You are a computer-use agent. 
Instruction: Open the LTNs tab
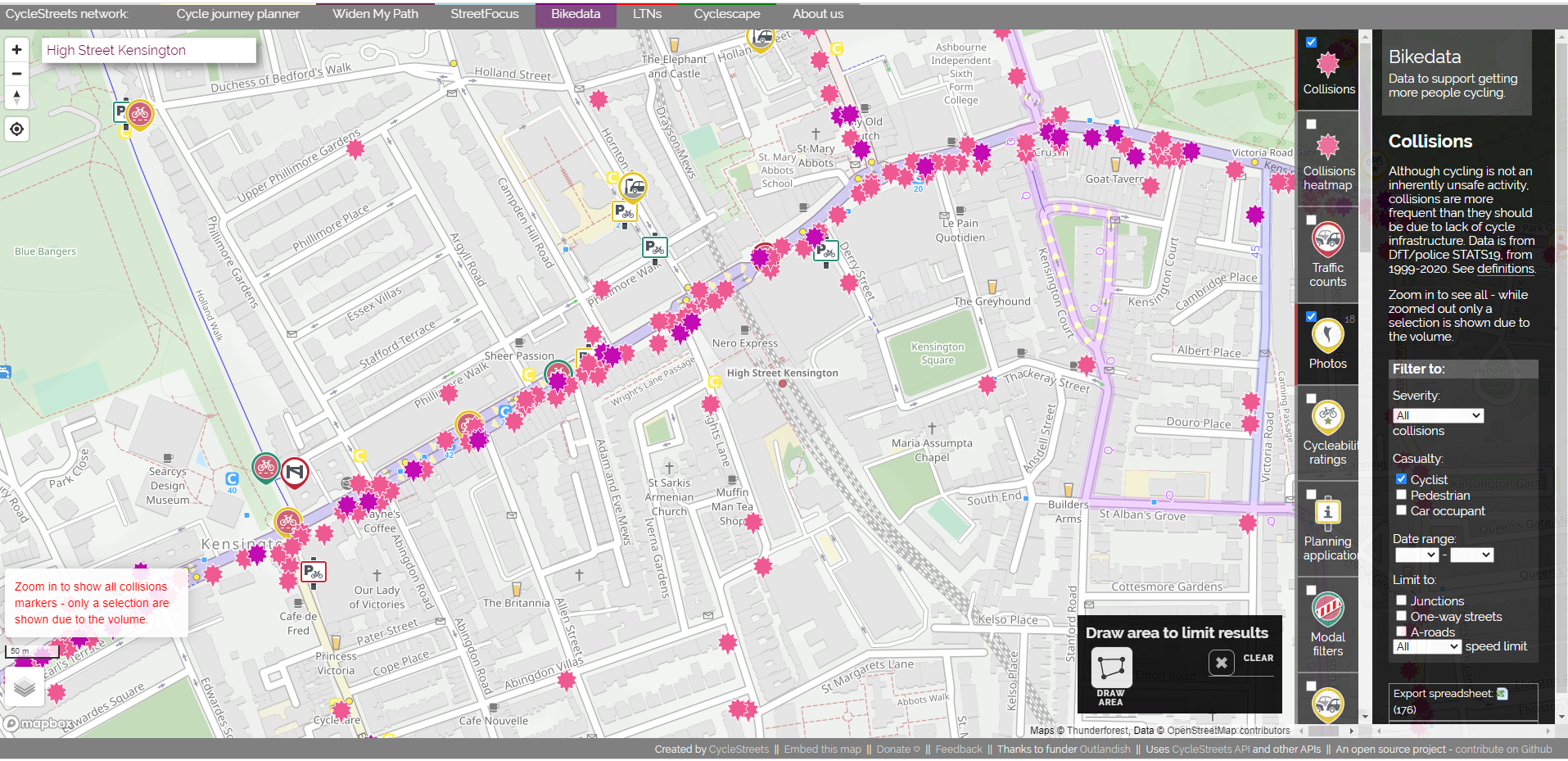pos(647,14)
